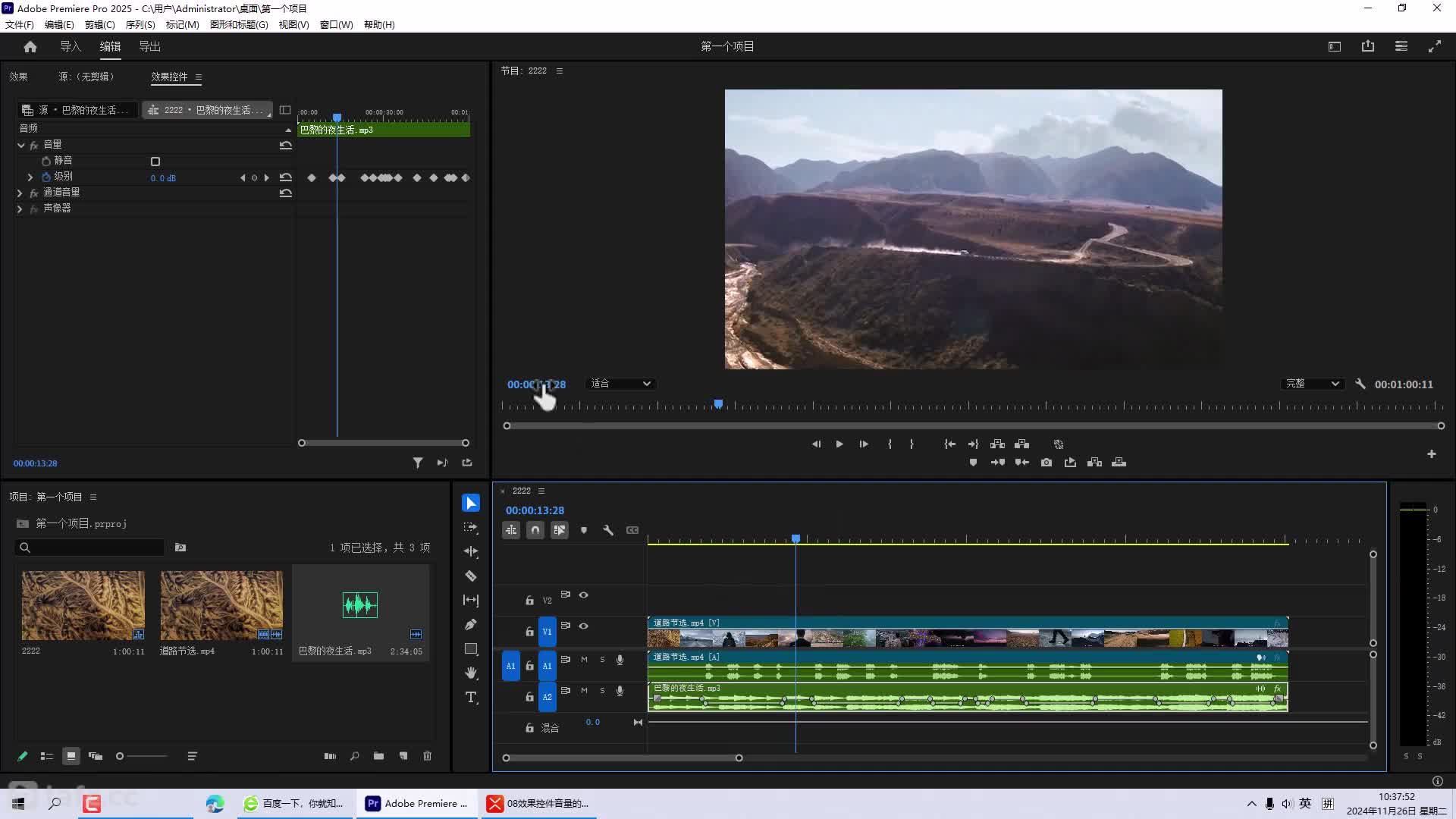Toggle lock on V1 track

point(529,632)
